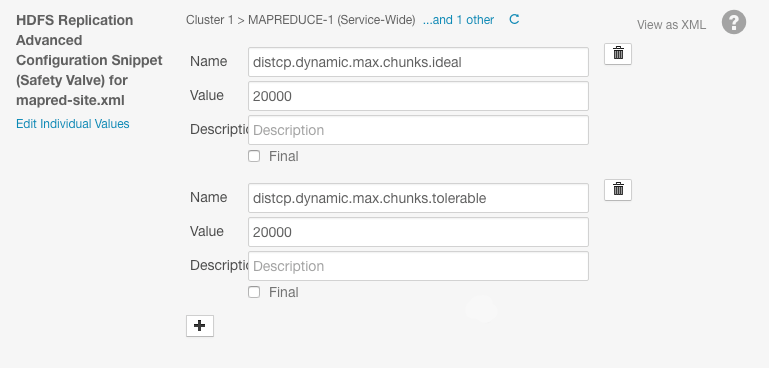Click the Cluster 1 > MAPREDUCE-1 scope text
This screenshot has height=368, width=769.
point(301,20)
